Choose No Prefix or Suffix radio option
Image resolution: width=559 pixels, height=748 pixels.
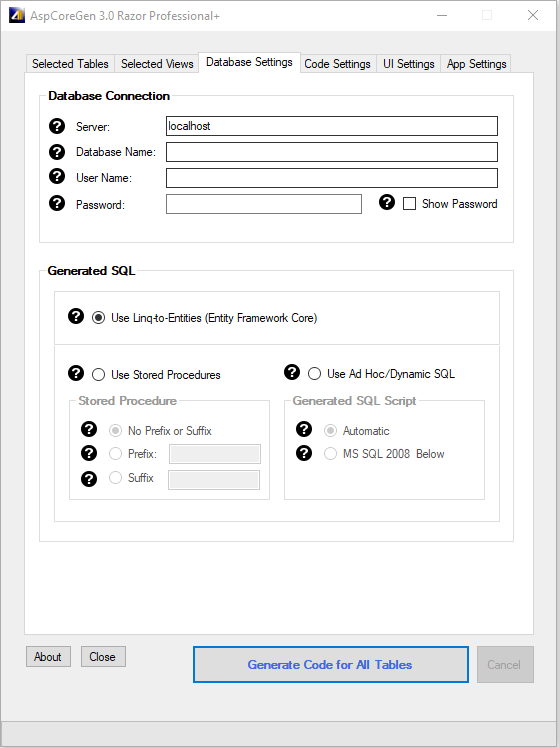point(115,431)
